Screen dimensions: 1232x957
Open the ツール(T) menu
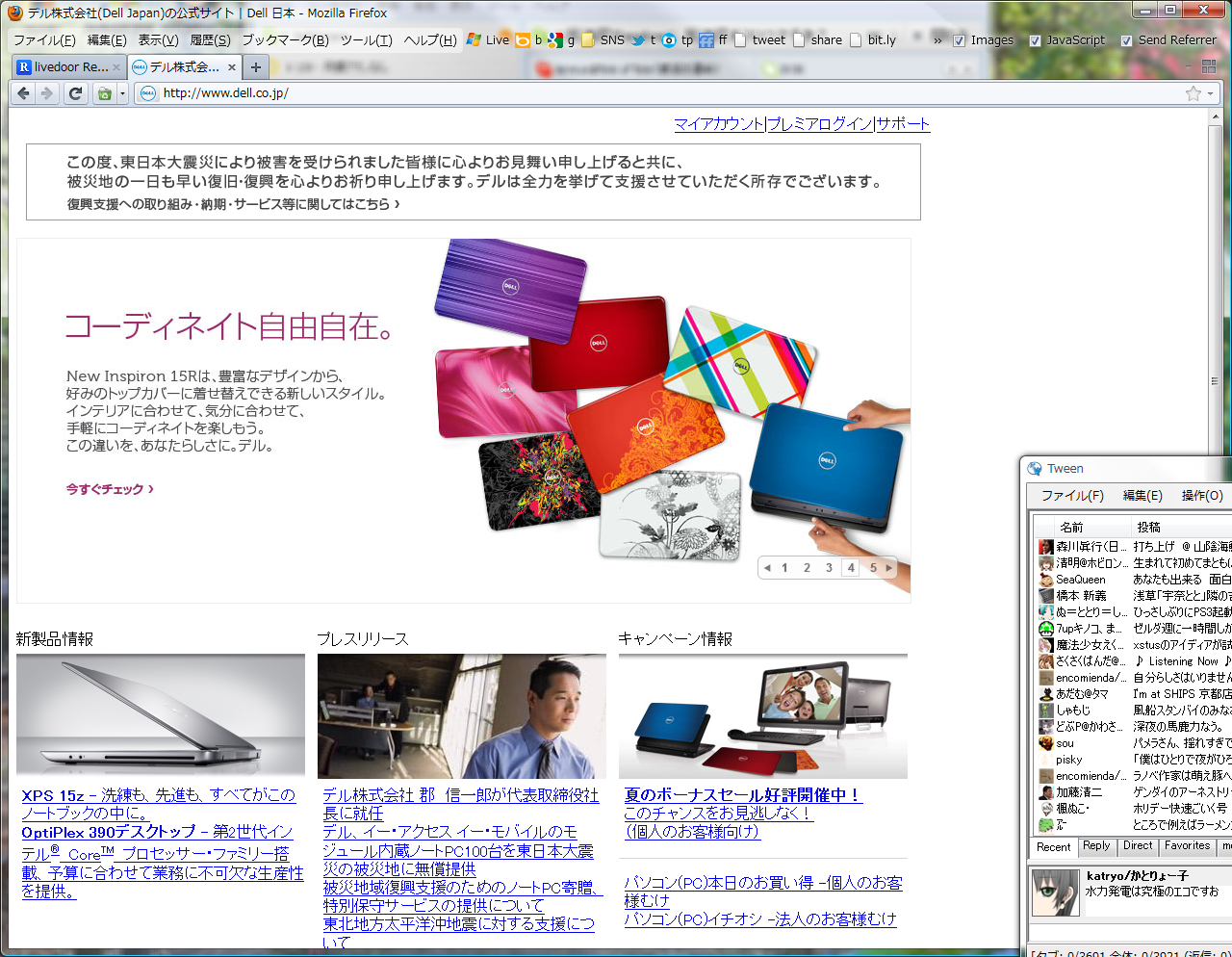[366, 40]
